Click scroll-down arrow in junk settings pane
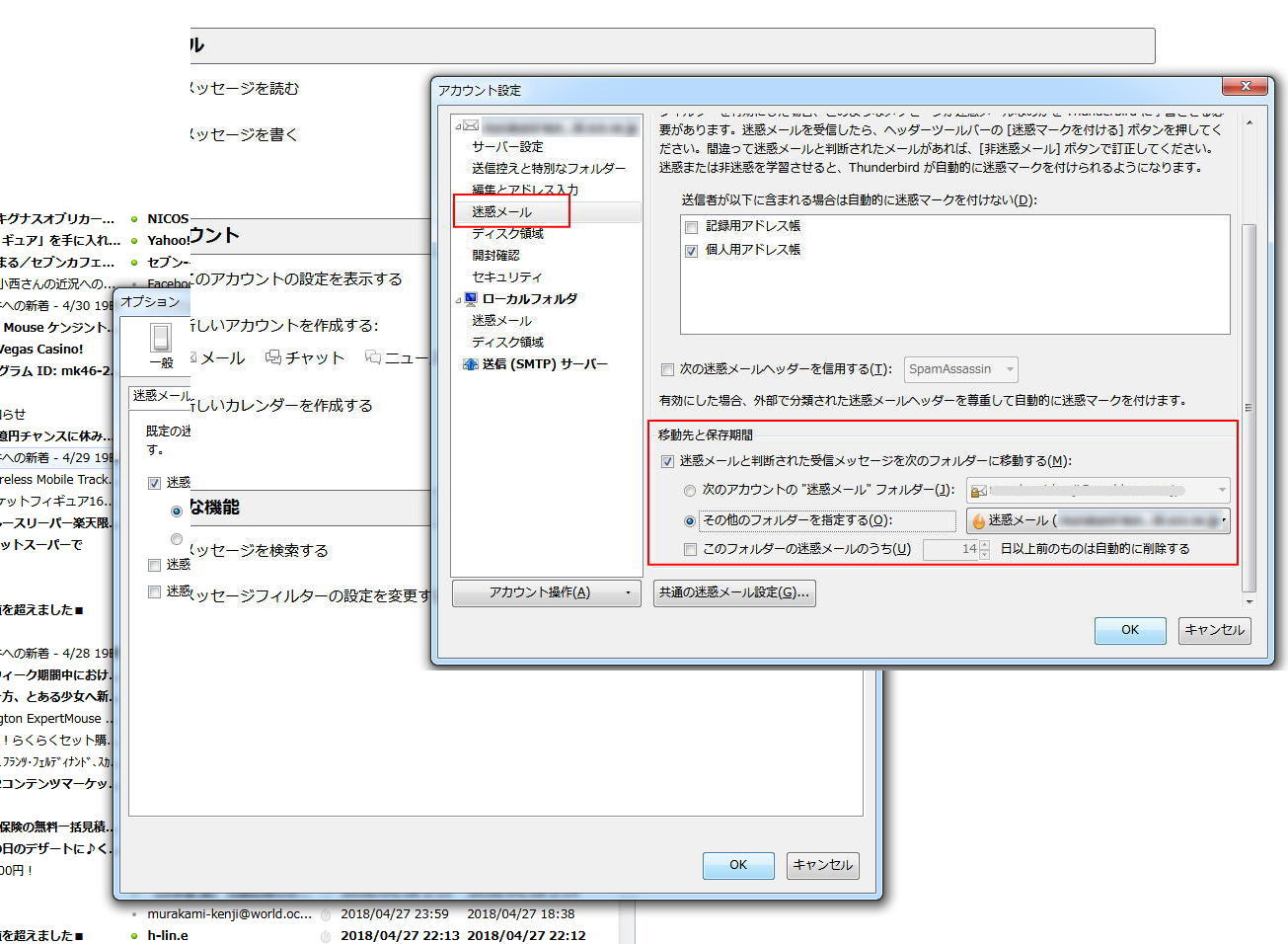This screenshot has height=944, width=1288. (x=1249, y=601)
